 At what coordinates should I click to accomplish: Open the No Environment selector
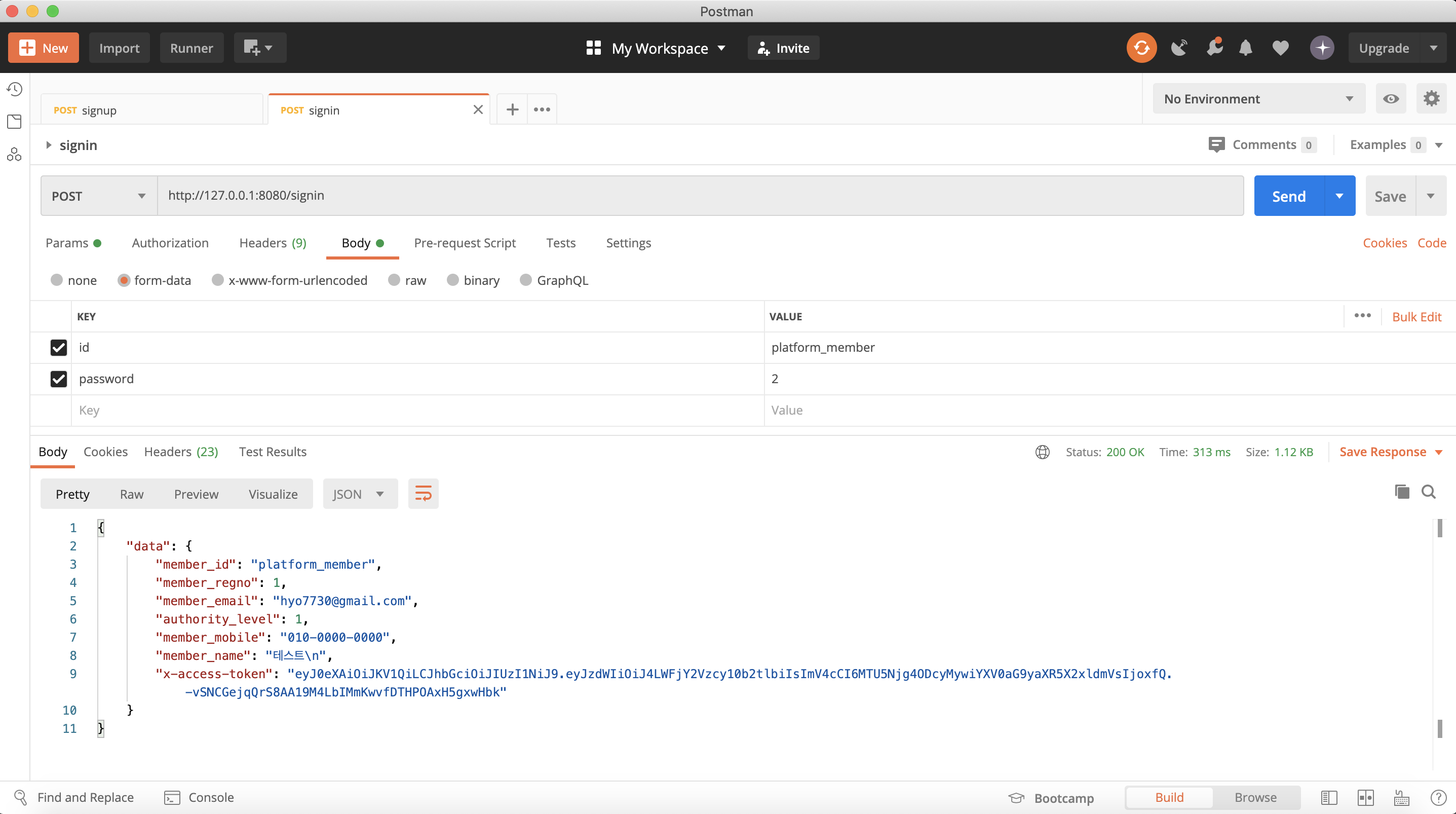(x=1258, y=99)
